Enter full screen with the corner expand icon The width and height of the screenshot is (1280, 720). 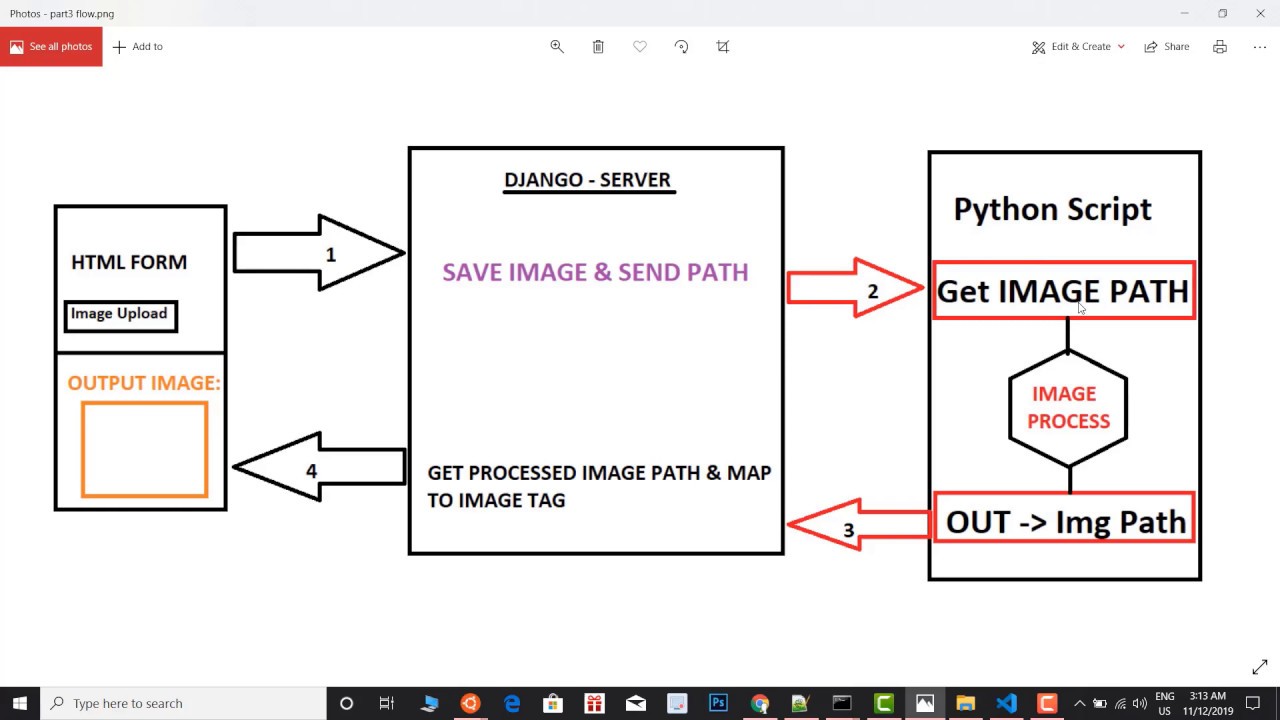[x=1260, y=667]
